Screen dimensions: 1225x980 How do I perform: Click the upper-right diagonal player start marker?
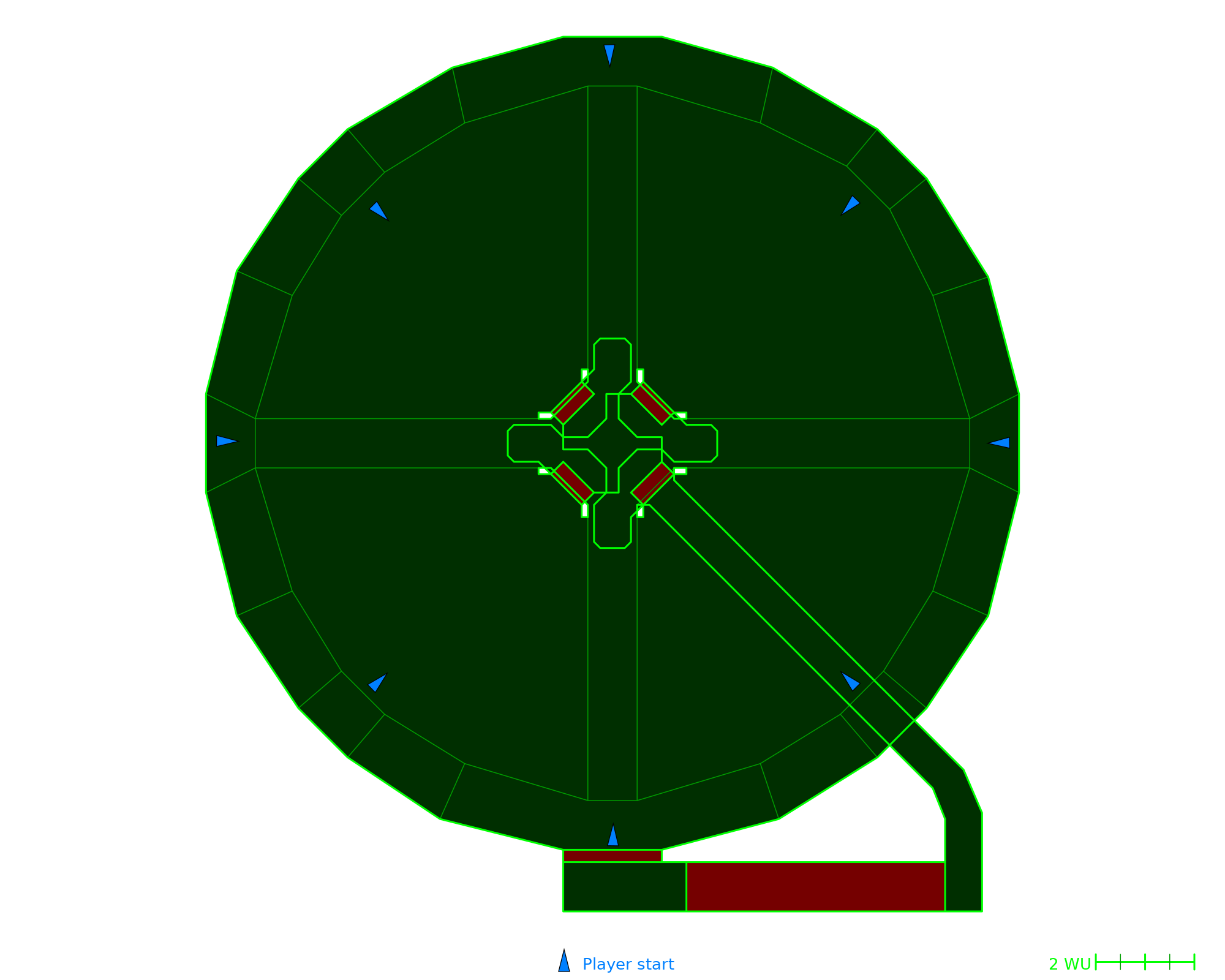click(850, 205)
